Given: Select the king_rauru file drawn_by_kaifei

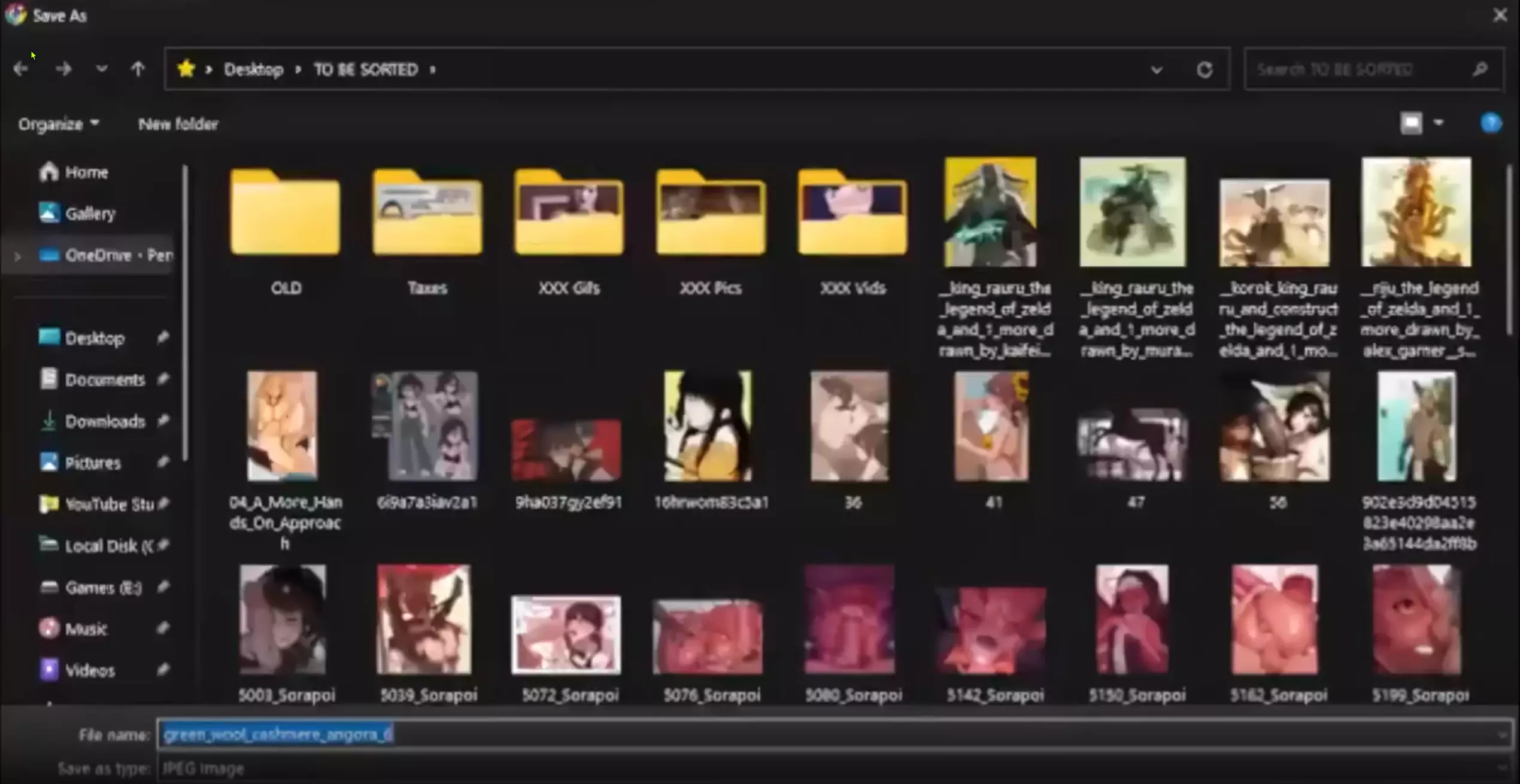Looking at the screenshot, I should tap(993, 258).
